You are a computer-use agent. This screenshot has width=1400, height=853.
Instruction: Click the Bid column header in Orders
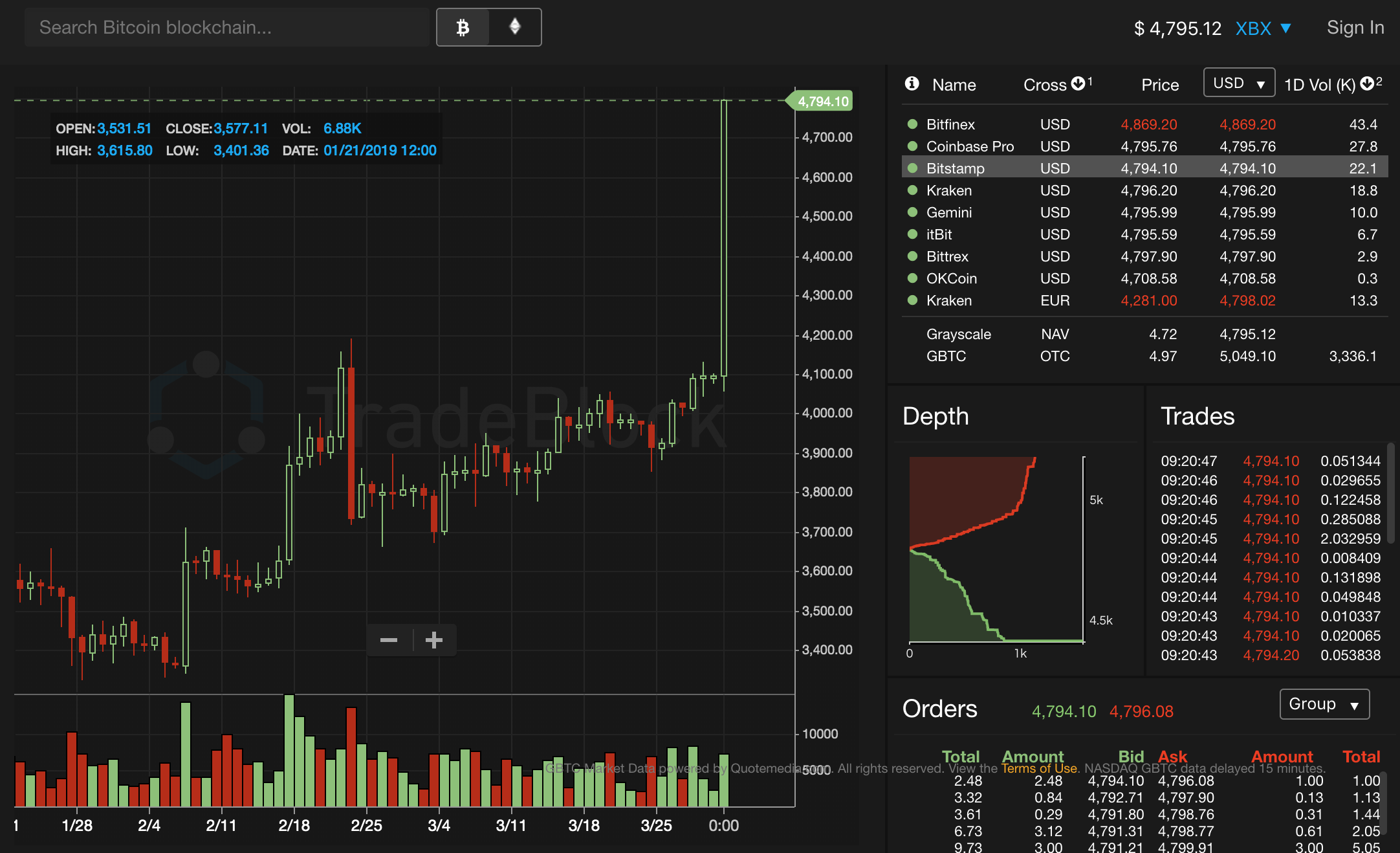[1131, 756]
